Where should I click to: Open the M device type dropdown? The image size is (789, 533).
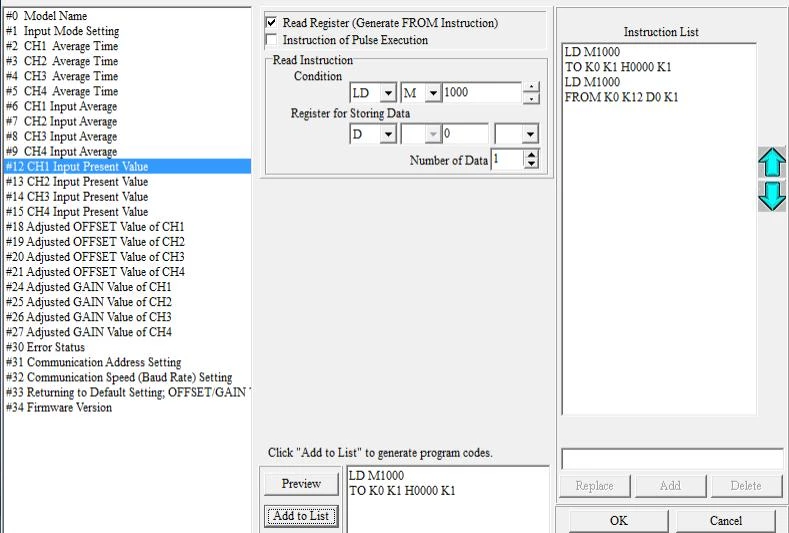coord(433,93)
